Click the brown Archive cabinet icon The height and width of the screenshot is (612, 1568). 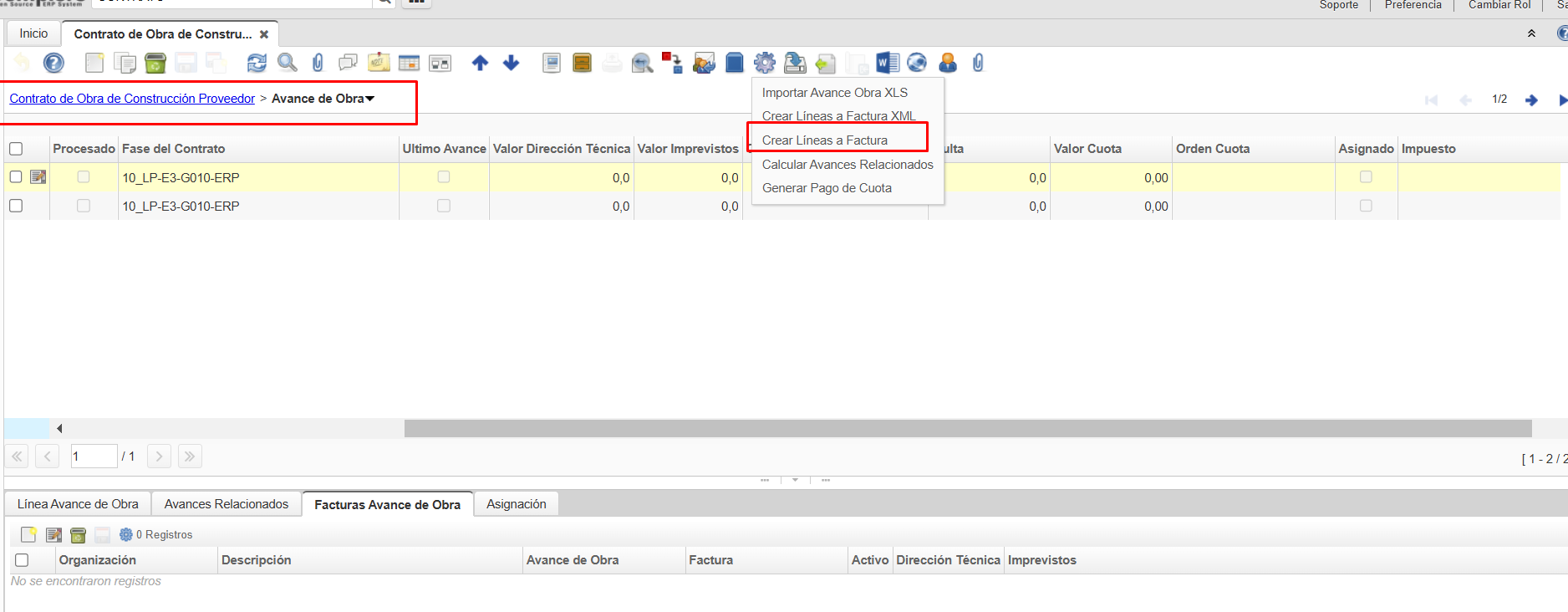point(582,63)
